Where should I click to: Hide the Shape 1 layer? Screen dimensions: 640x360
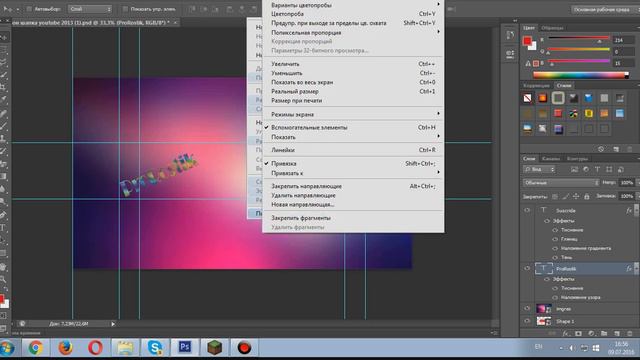tap(527, 321)
